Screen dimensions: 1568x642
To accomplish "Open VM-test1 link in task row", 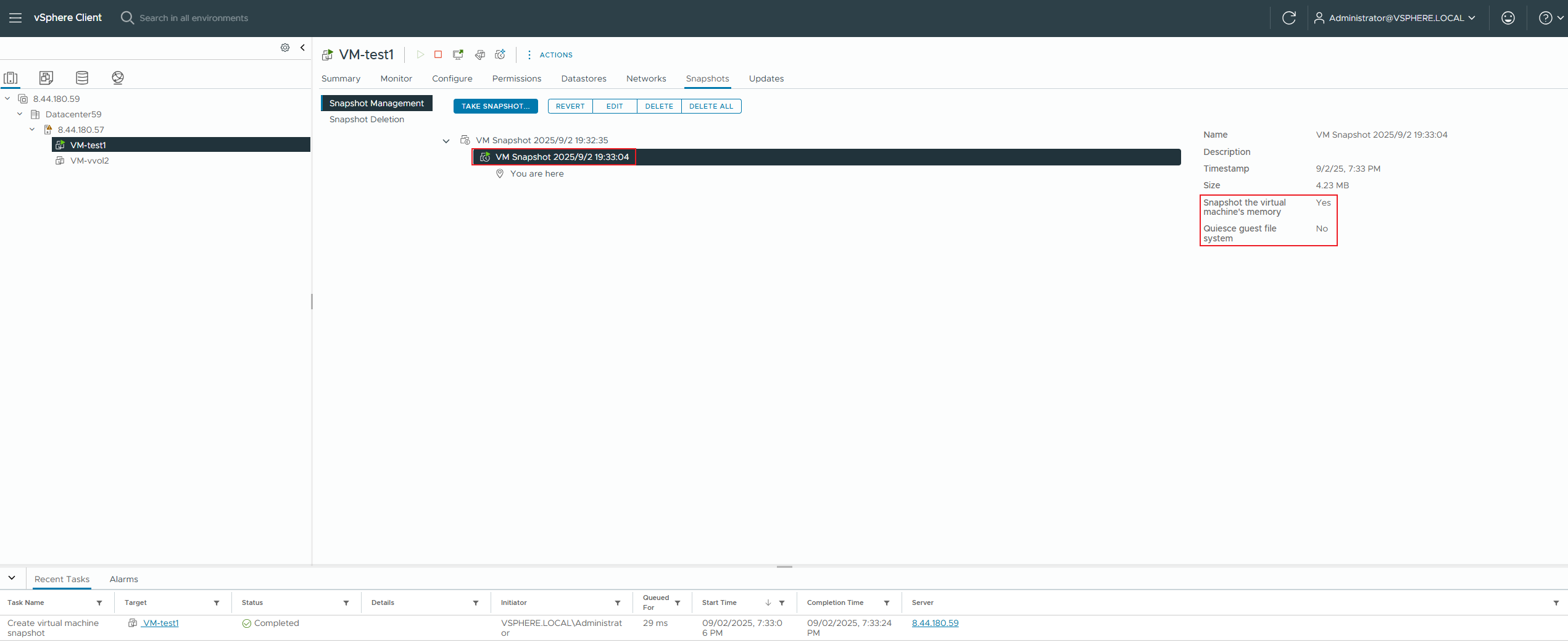I will click(160, 623).
